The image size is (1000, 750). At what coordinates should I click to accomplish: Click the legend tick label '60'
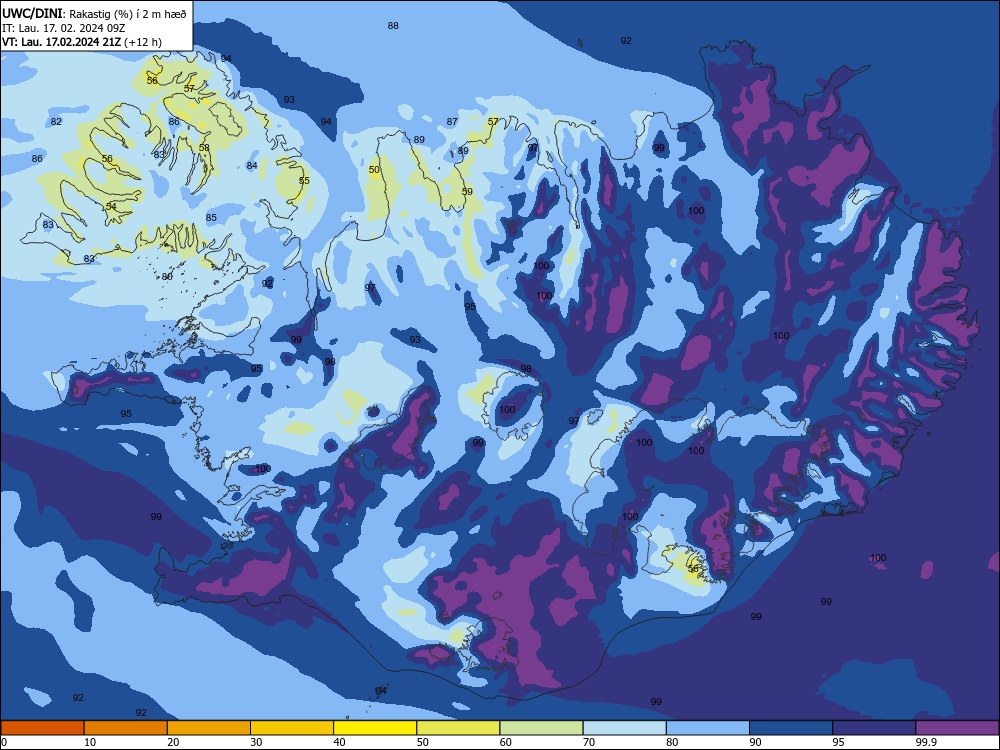tap(506, 742)
